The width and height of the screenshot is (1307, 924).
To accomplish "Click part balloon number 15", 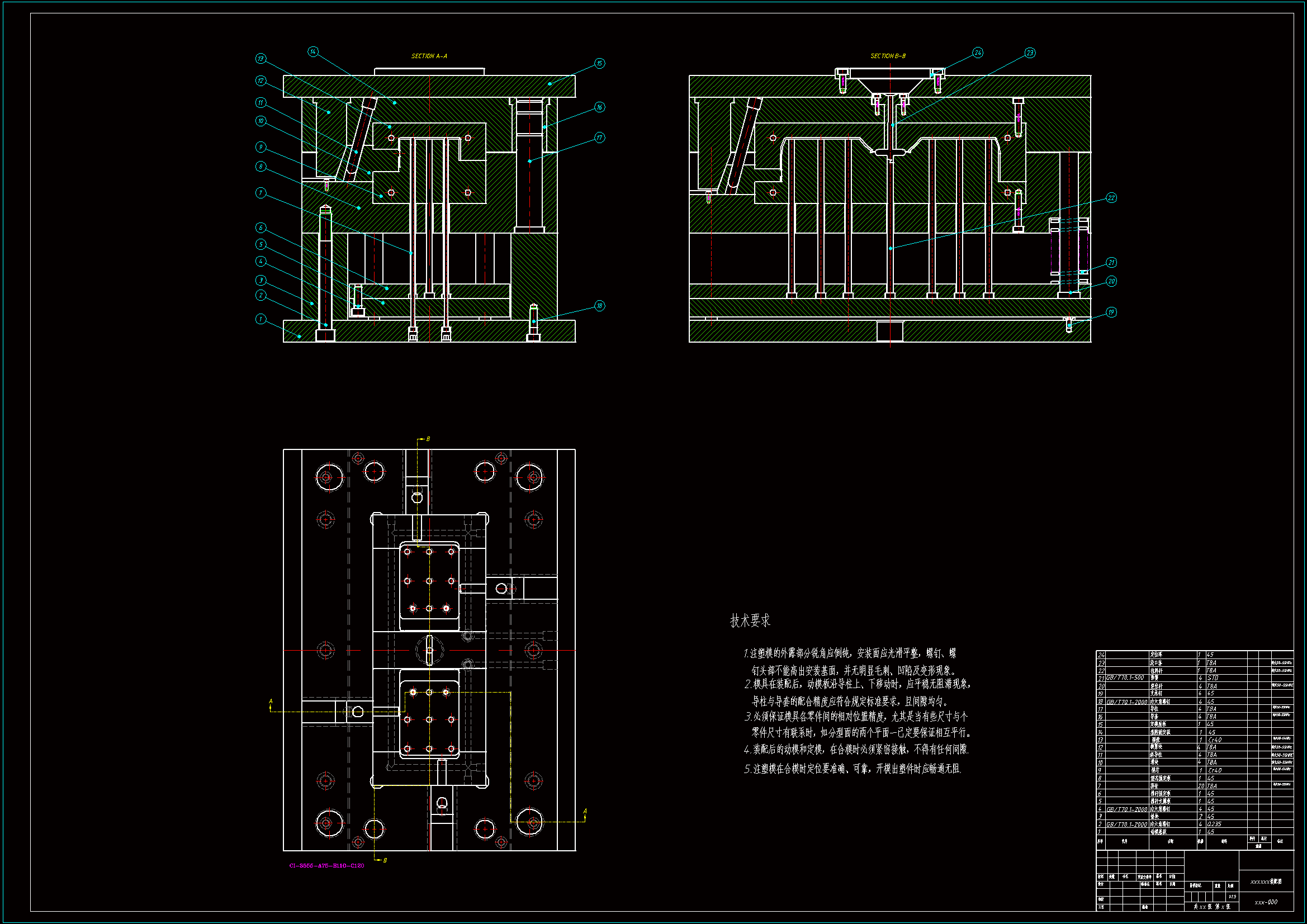I will tap(599, 63).
